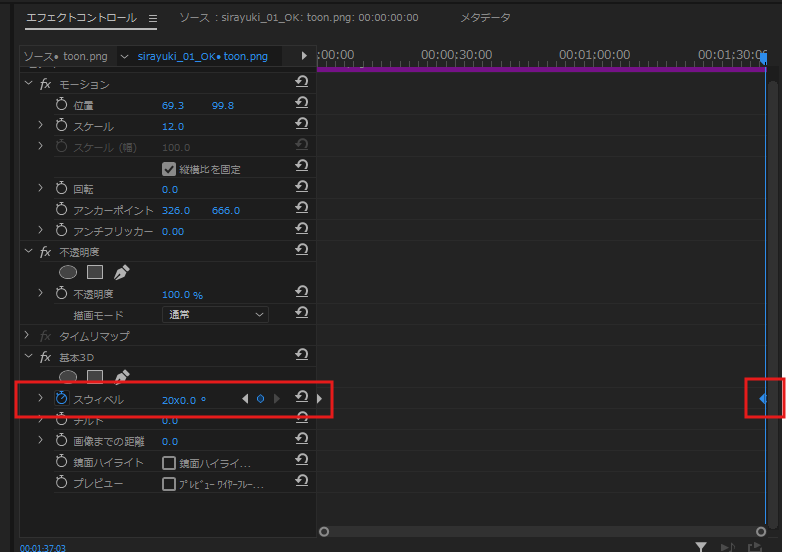Add or remove スウィベル keyframe
Screen dimensions: 787x552
[x=261, y=399]
